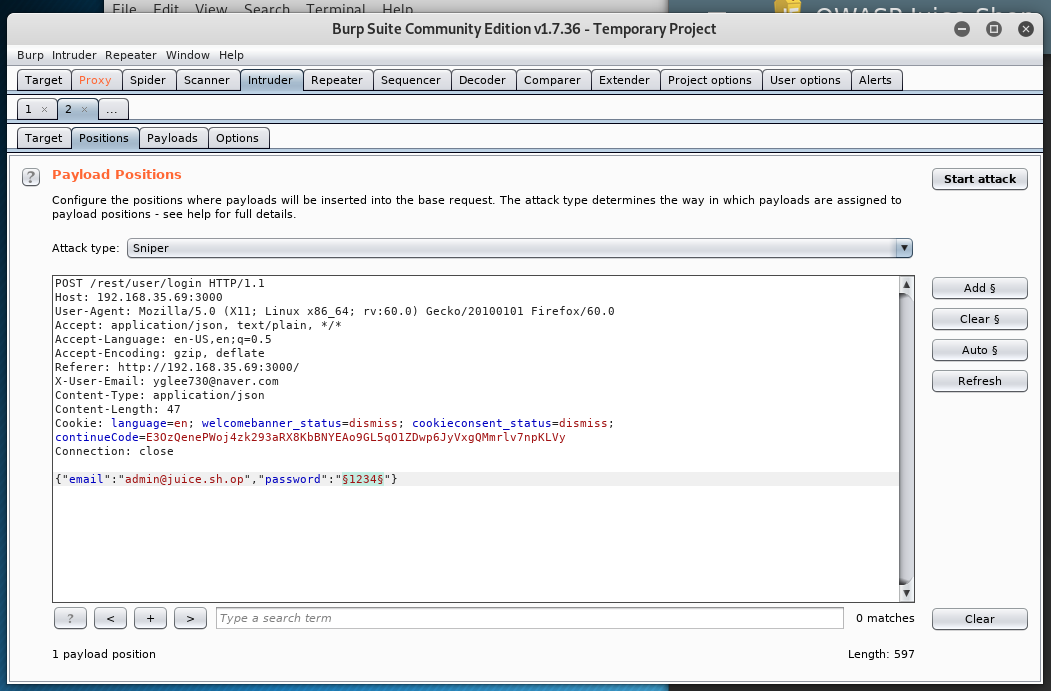Screen dimensions: 1051x691
Task: Click the Host header line
Action: 139,298
